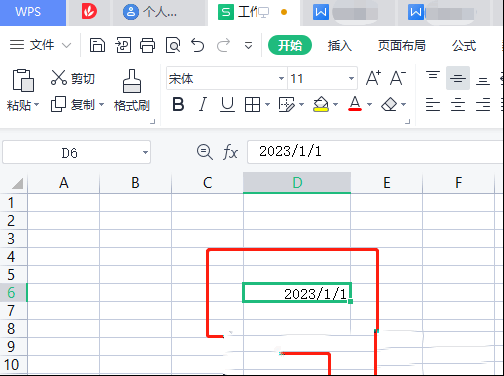
Task: Click the 格式刷 format painter
Action: point(132,91)
